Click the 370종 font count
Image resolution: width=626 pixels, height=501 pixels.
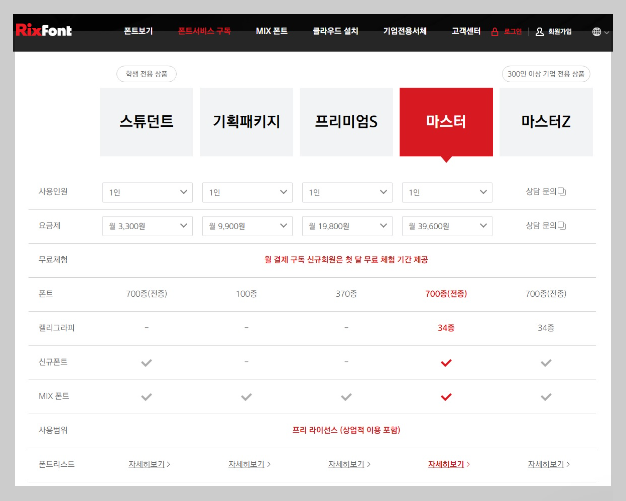pyautogui.click(x=346, y=294)
